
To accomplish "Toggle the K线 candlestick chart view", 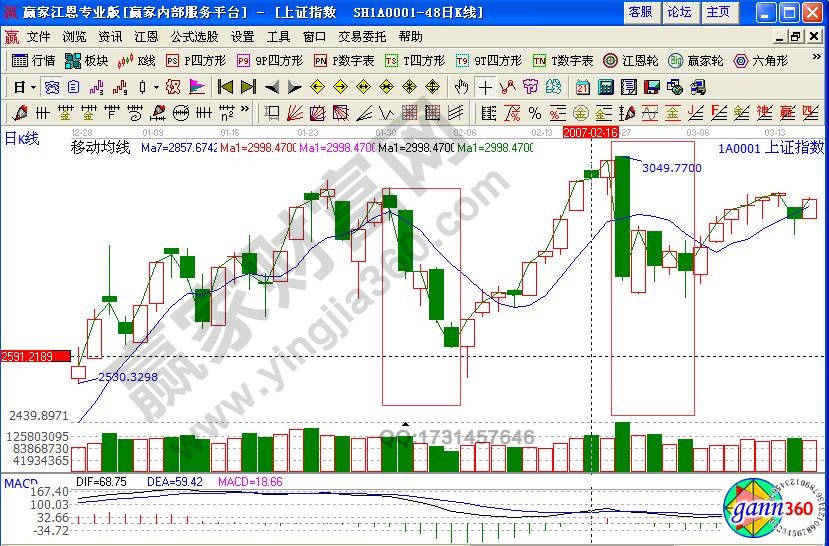I will (x=136, y=60).
